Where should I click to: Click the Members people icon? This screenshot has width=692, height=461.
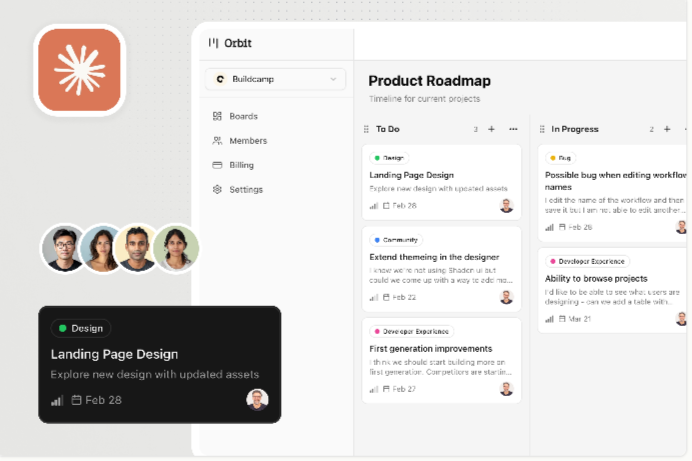point(217,141)
